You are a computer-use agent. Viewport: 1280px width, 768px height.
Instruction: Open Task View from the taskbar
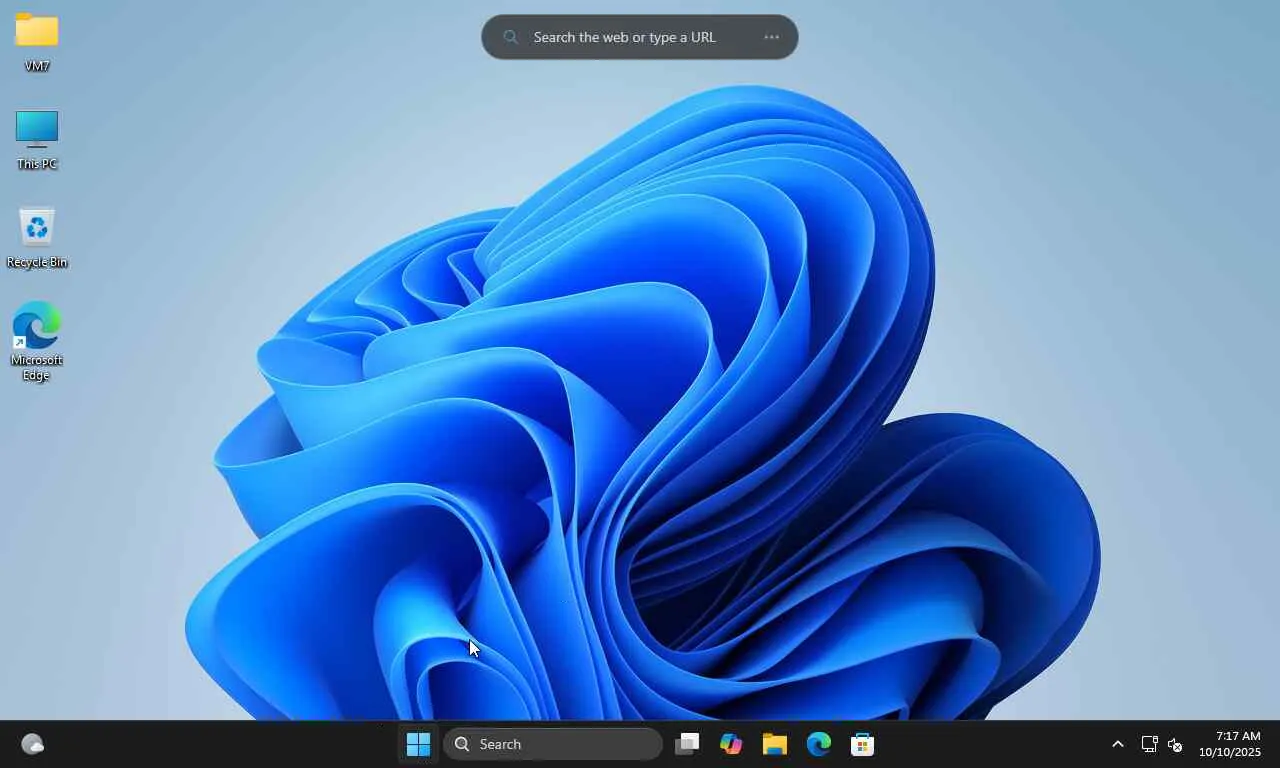pyautogui.click(x=687, y=744)
